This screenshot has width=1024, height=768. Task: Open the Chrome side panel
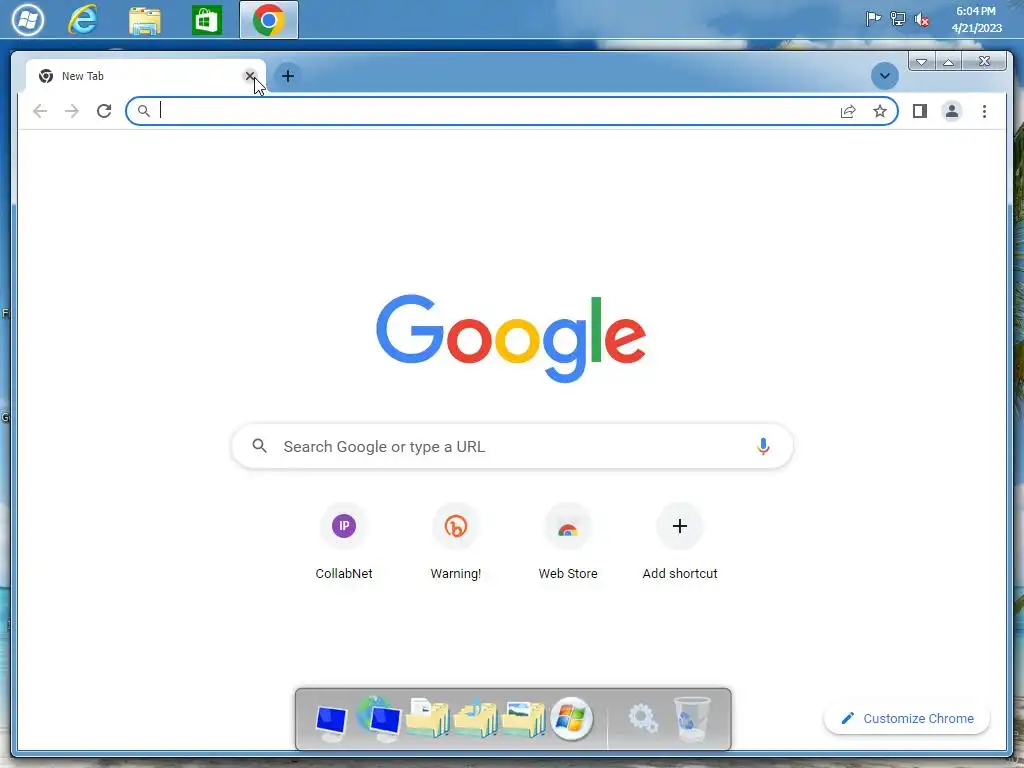[x=920, y=111]
